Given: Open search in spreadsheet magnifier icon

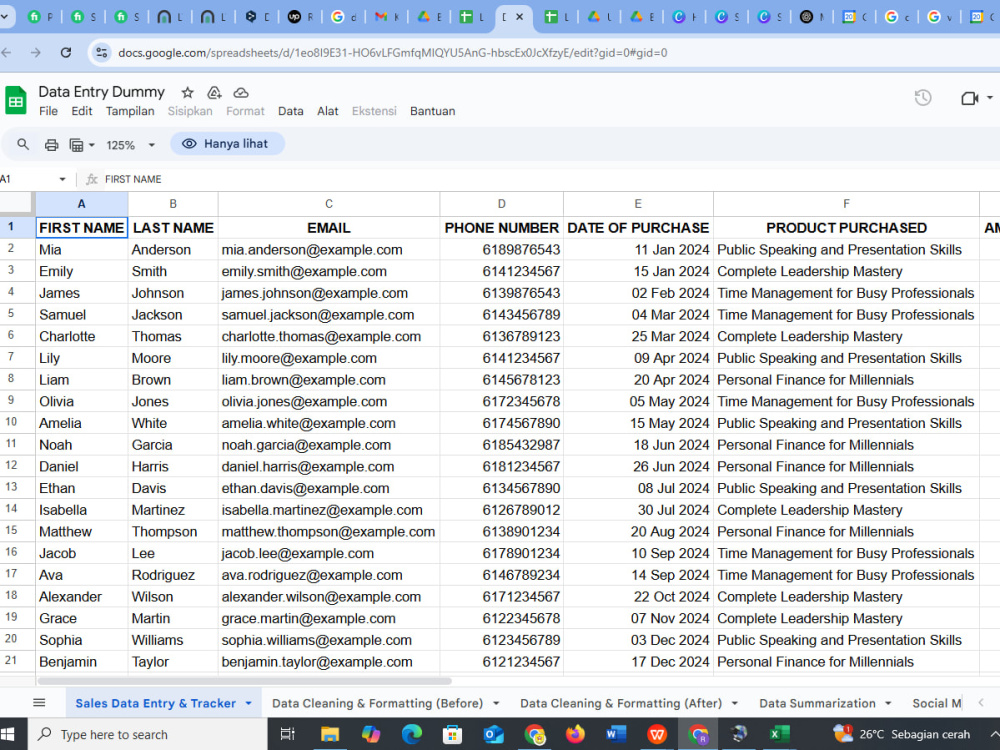Looking at the screenshot, I should click(x=23, y=144).
